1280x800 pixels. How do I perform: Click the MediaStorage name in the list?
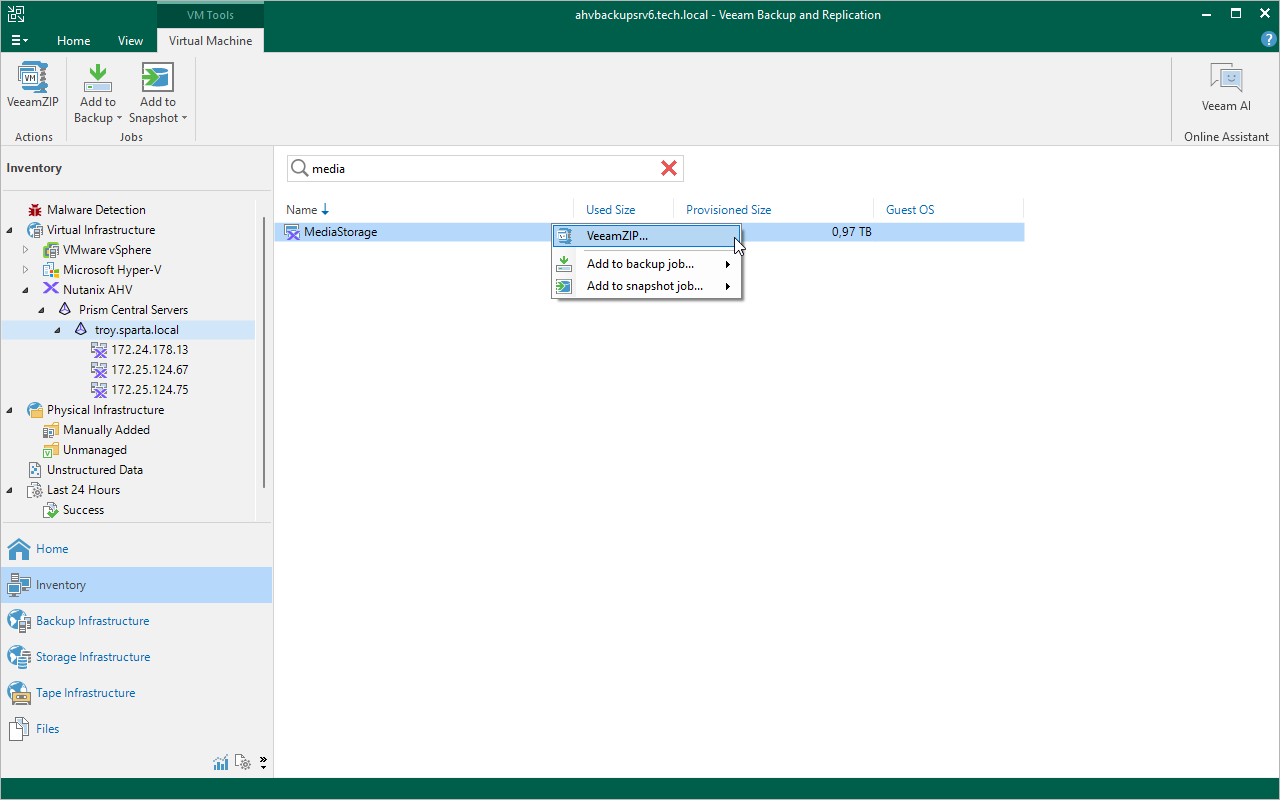341,233
